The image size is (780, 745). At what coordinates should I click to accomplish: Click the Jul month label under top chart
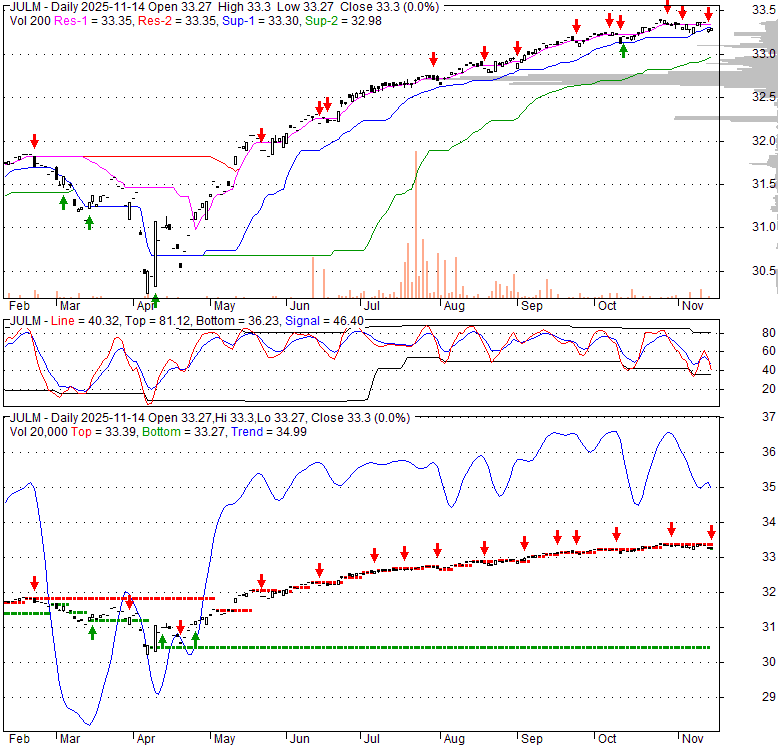(x=372, y=306)
